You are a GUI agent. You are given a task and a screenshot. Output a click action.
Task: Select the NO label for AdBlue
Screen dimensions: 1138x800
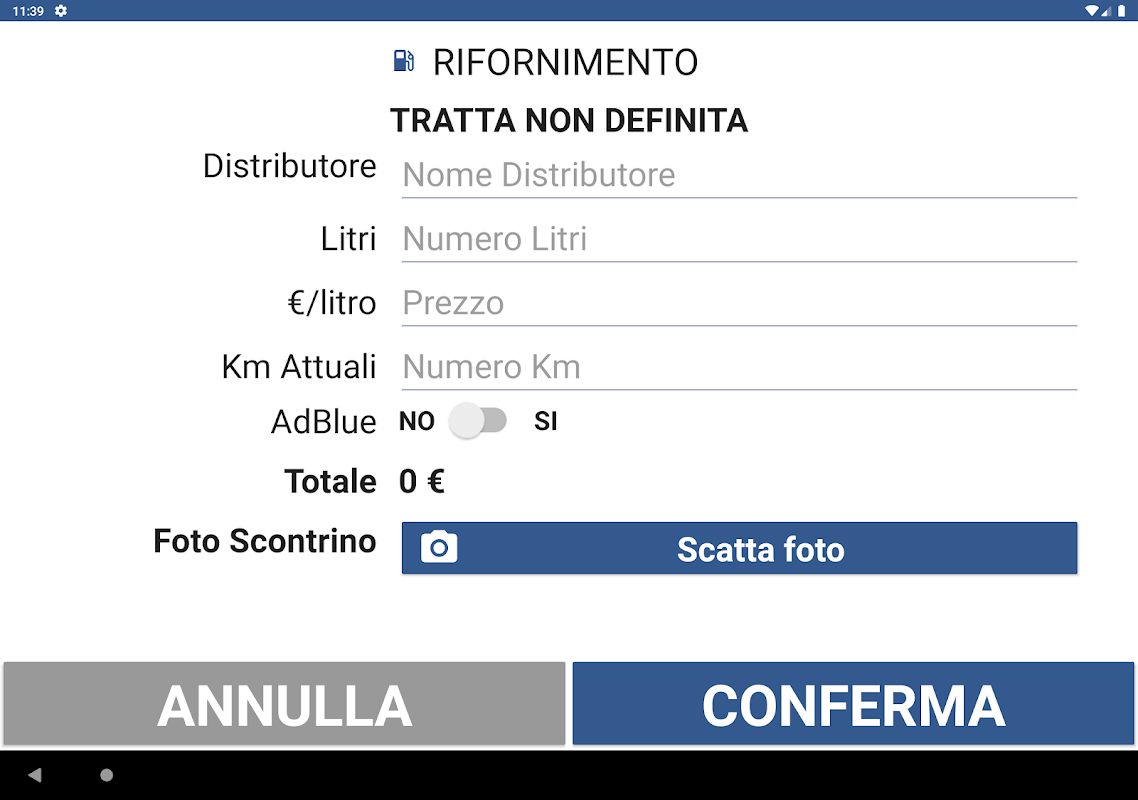pyautogui.click(x=416, y=422)
